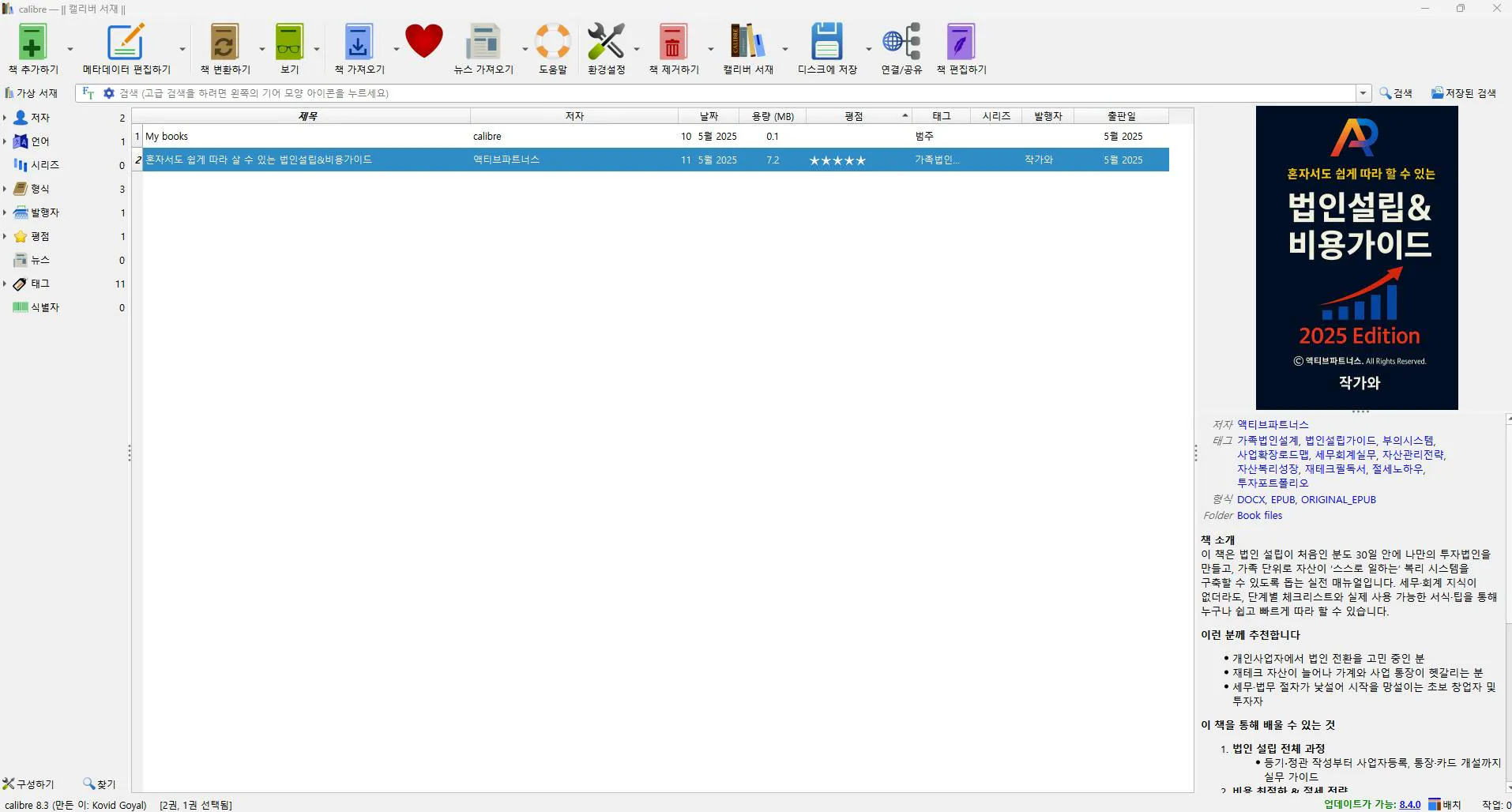Expand the 태그 category in the tag browser
Screen dimensions: 1512x812
[5, 284]
